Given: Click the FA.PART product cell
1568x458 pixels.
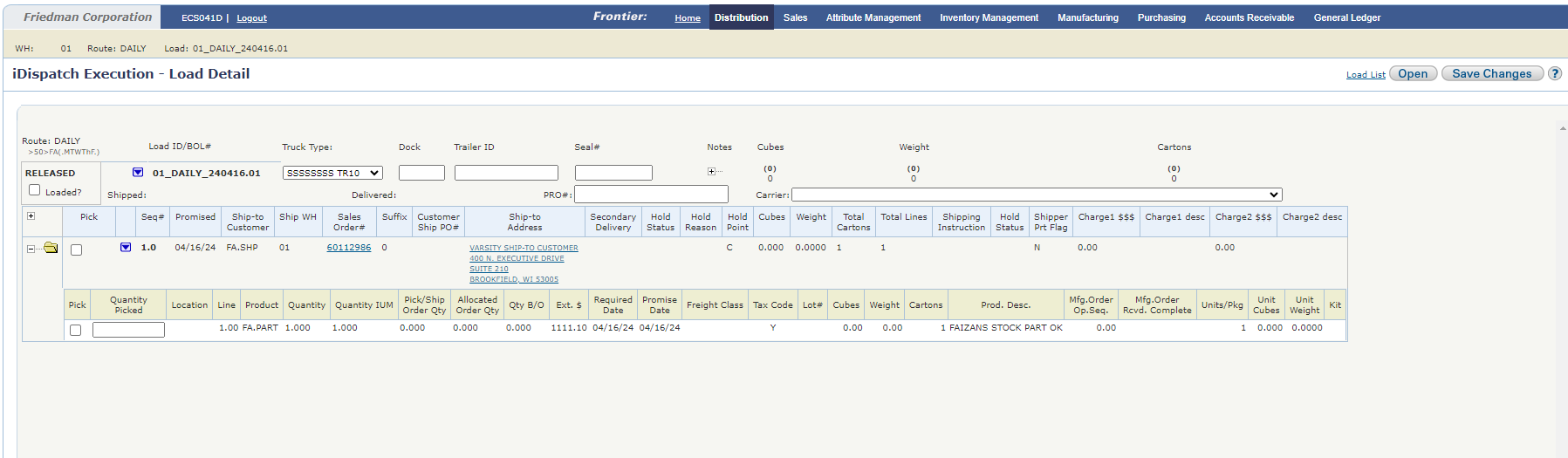Looking at the screenshot, I should (260, 328).
